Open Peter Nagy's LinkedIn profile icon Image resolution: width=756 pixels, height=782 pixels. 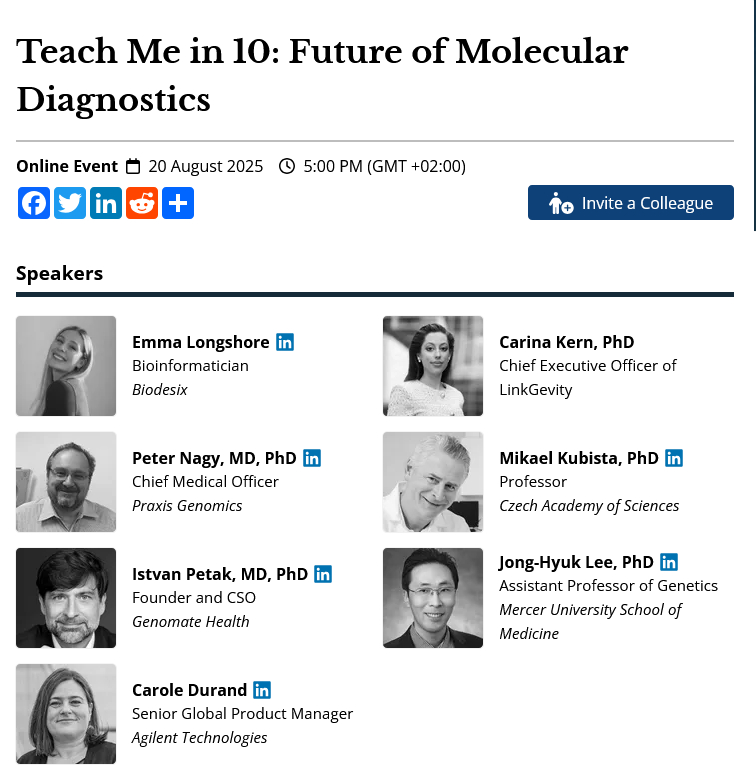[312, 458]
